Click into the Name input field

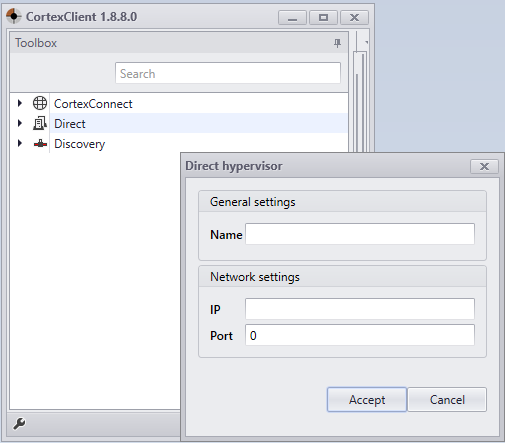[x=360, y=234]
